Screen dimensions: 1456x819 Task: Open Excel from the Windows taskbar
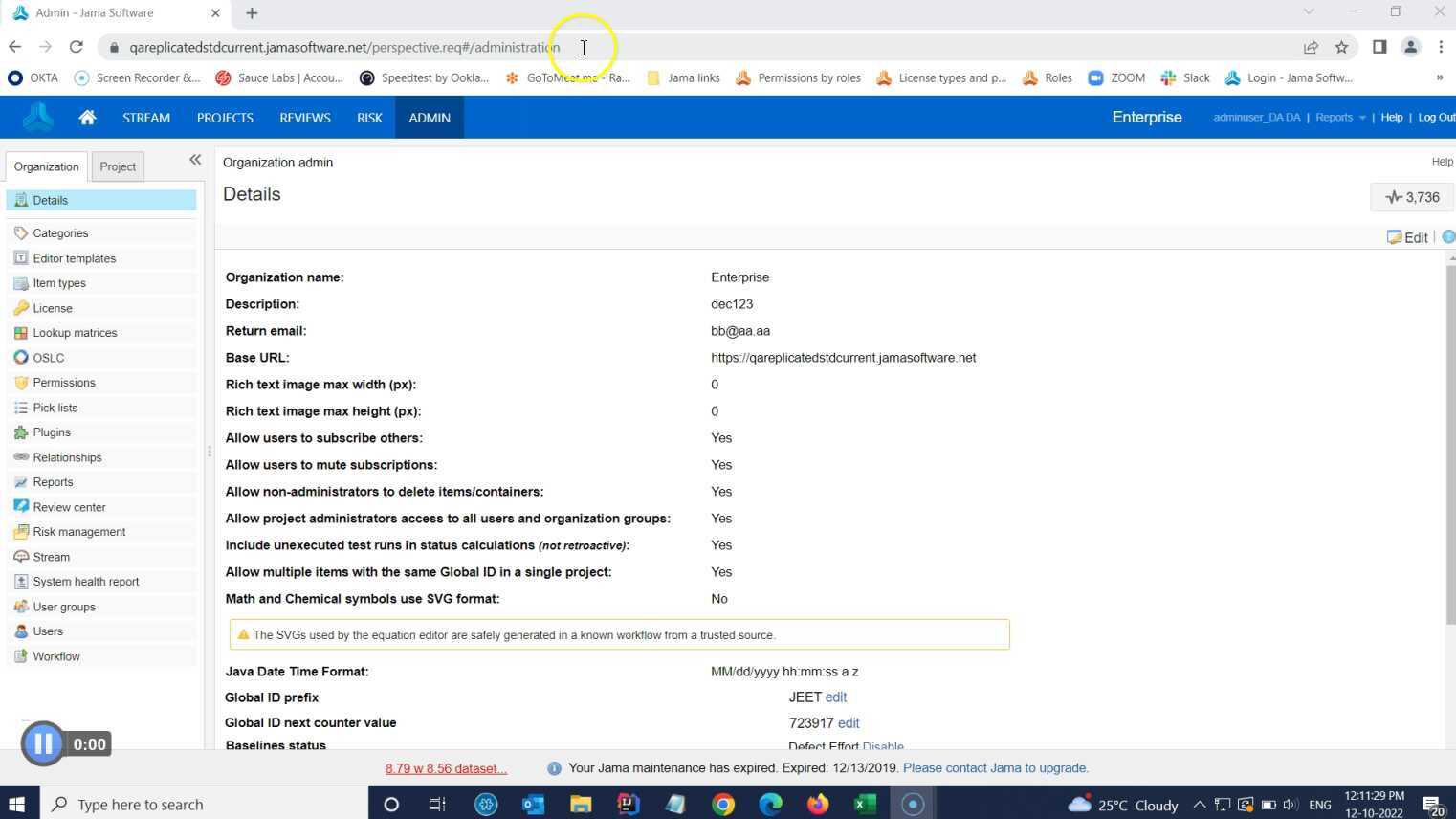[864, 804]
